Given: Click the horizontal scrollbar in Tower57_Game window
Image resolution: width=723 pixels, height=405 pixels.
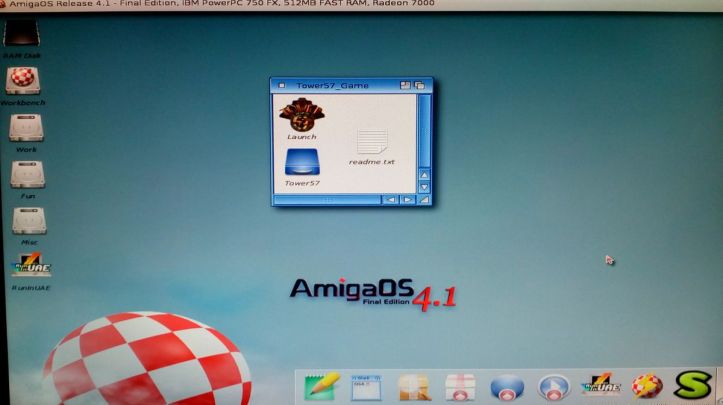Looking at the screenshot, I should point(325,200).
